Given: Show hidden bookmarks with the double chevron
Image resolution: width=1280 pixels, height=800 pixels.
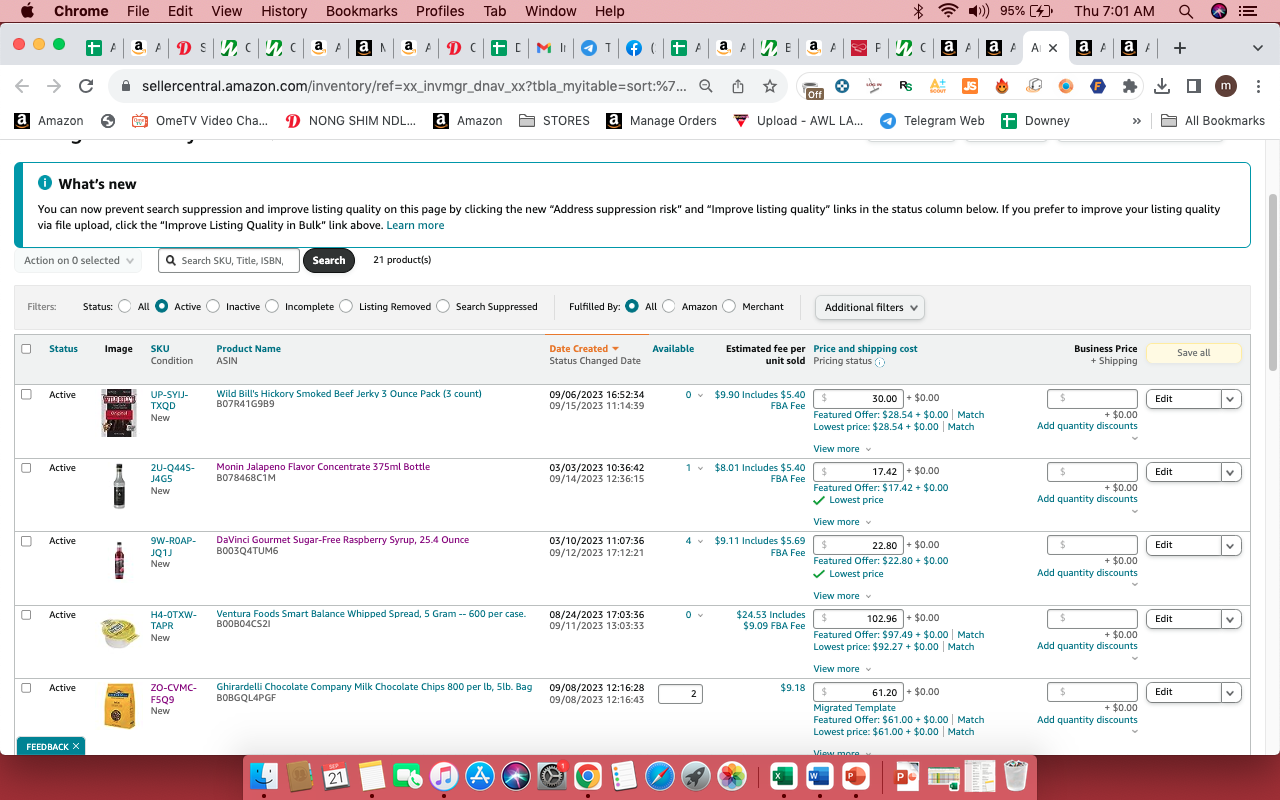Looking at the screenshot, I should point(1136,121).
